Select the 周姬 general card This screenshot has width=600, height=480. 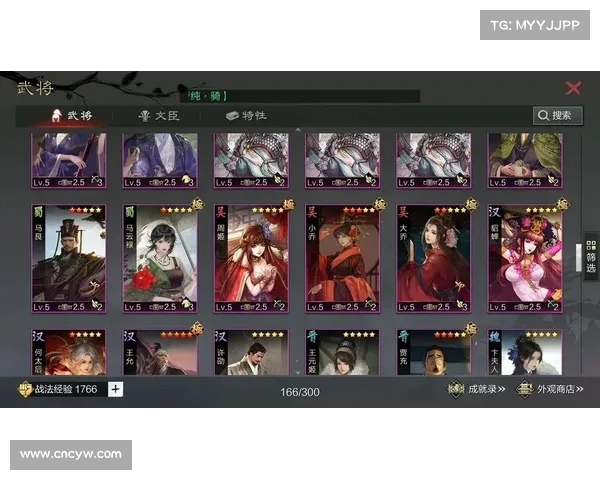click(x=251, y=258)
